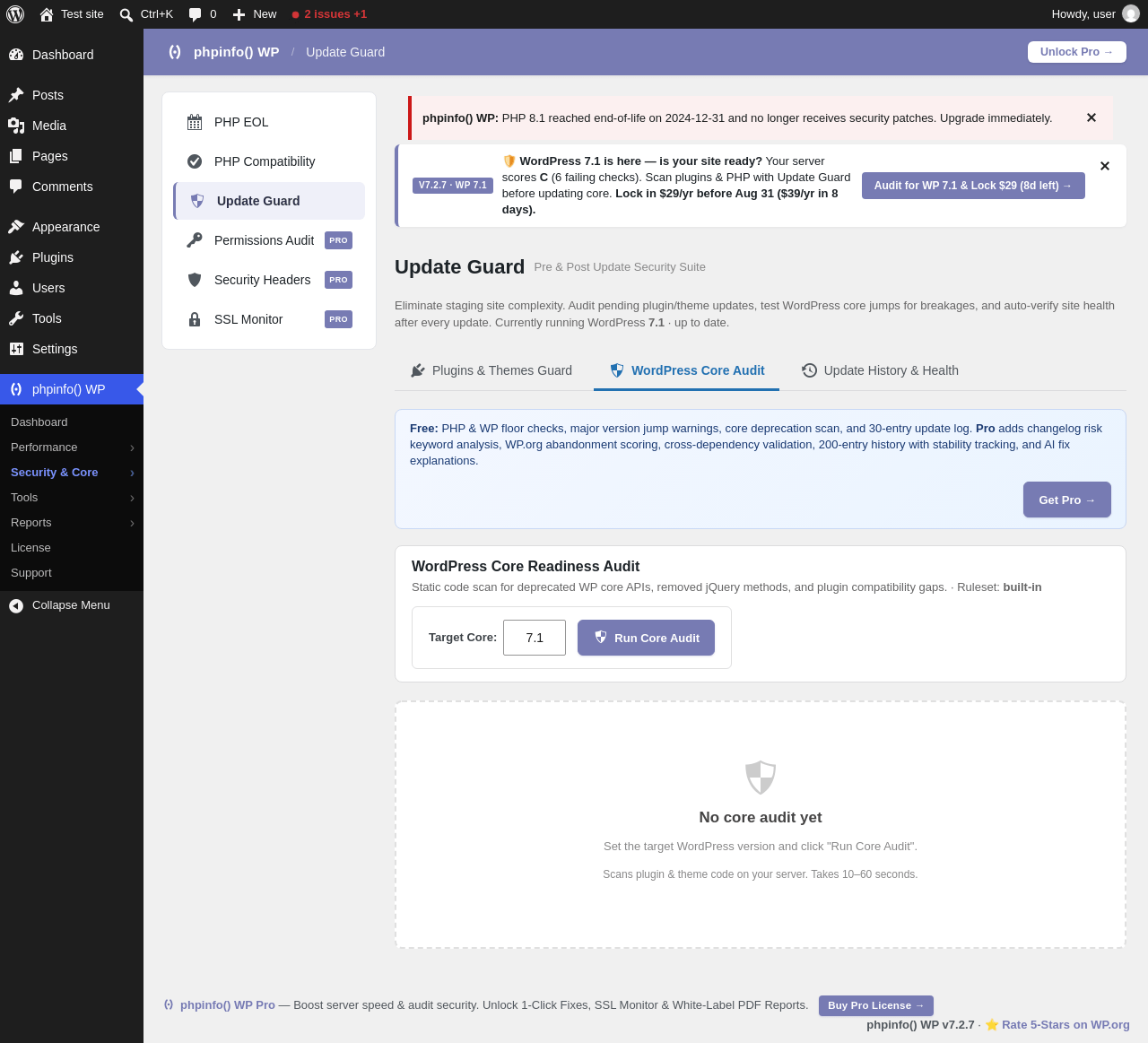Screen dimensions: 1148x1043
Task: Dismiss the WordPress 7.1 promo notice
Action: tap(1105, 166)
